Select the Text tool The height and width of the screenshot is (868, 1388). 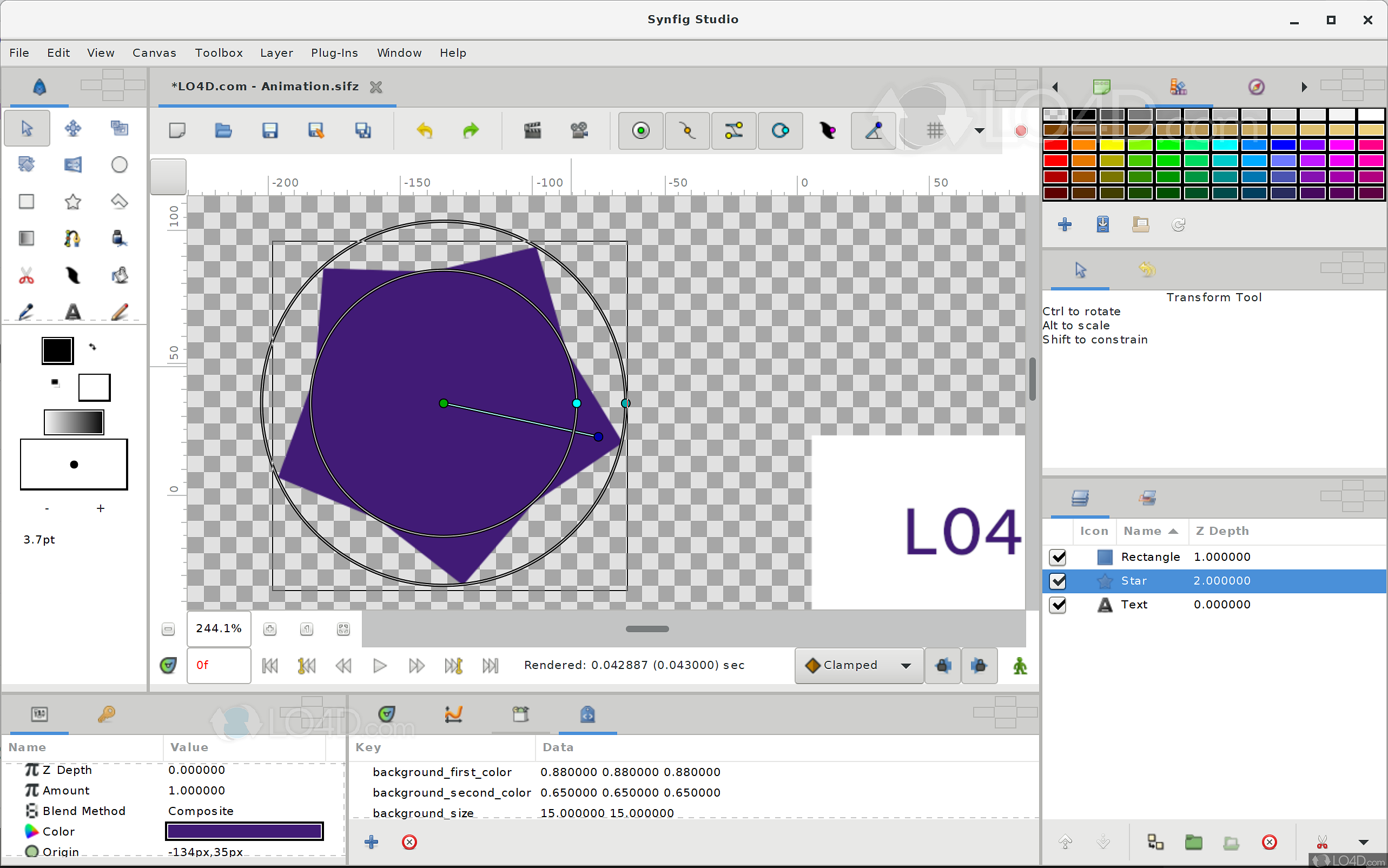tap(73, 312)
